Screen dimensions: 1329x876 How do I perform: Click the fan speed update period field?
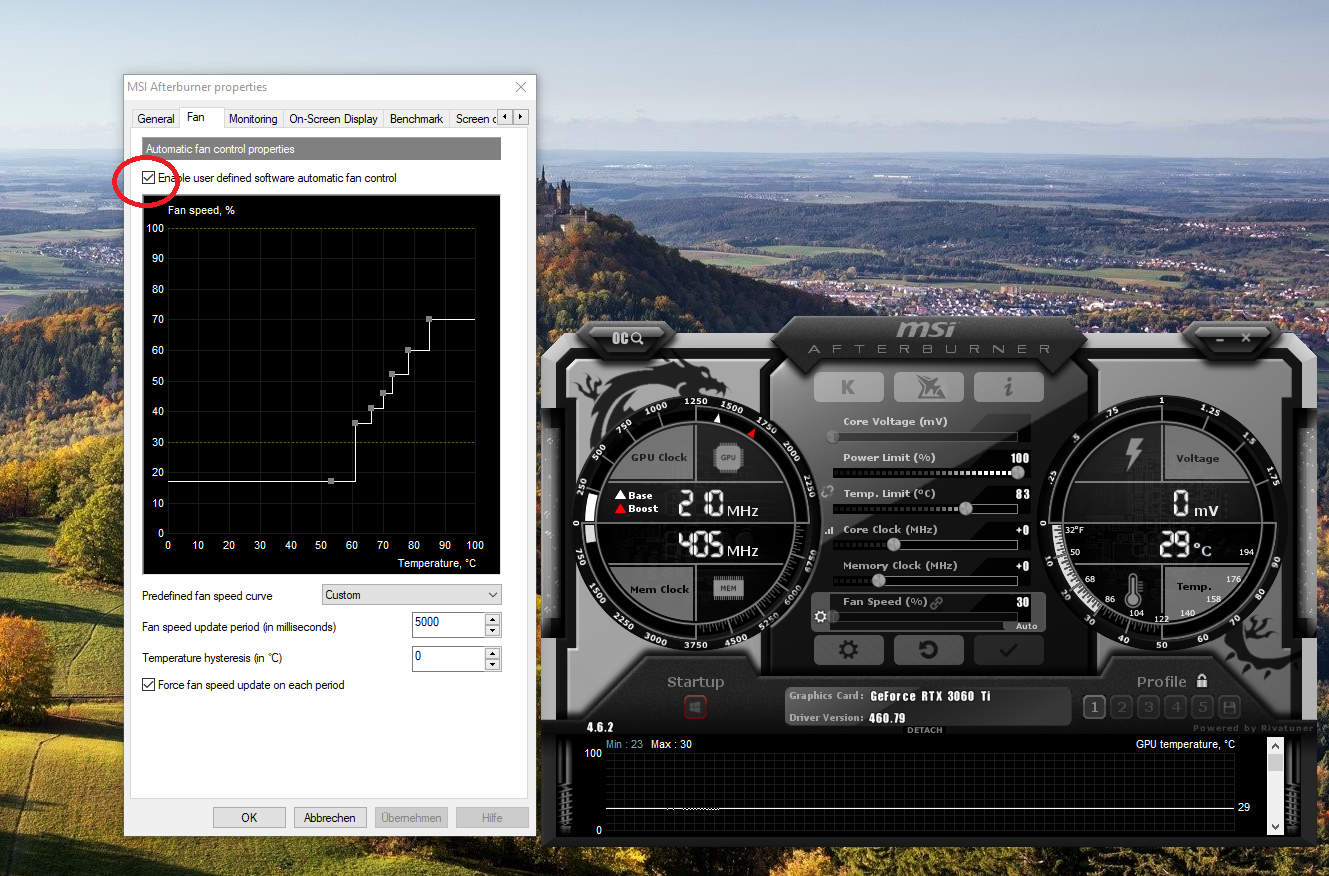click(448, 625)
